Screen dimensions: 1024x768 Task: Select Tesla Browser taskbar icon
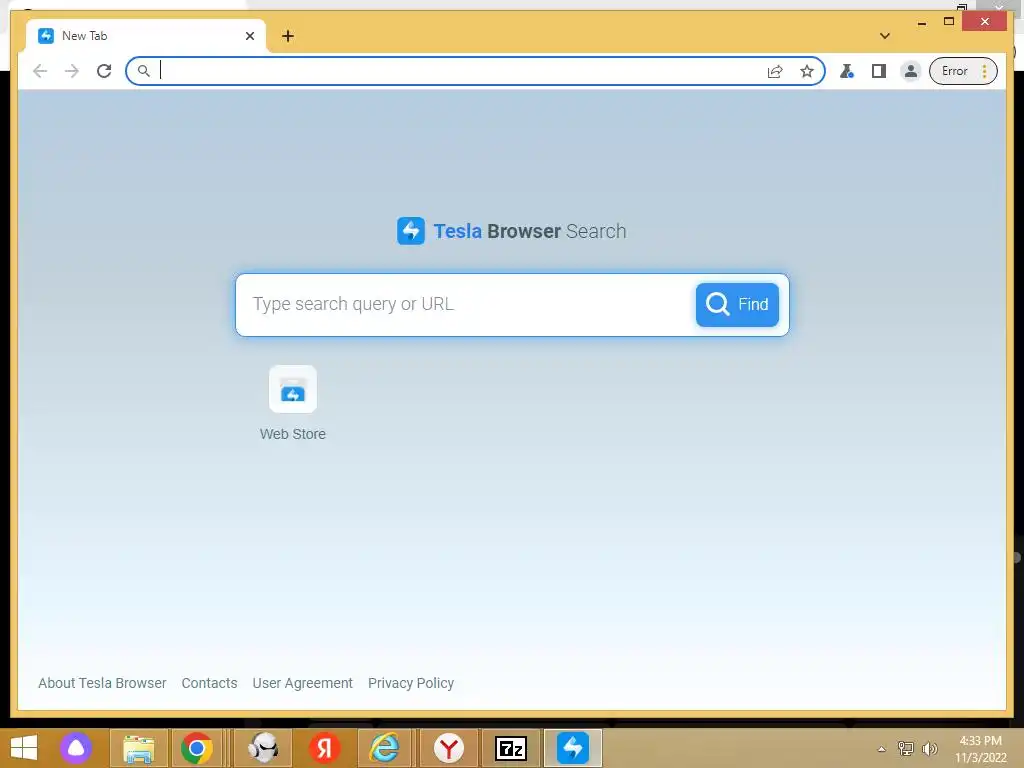coord(573,748)
